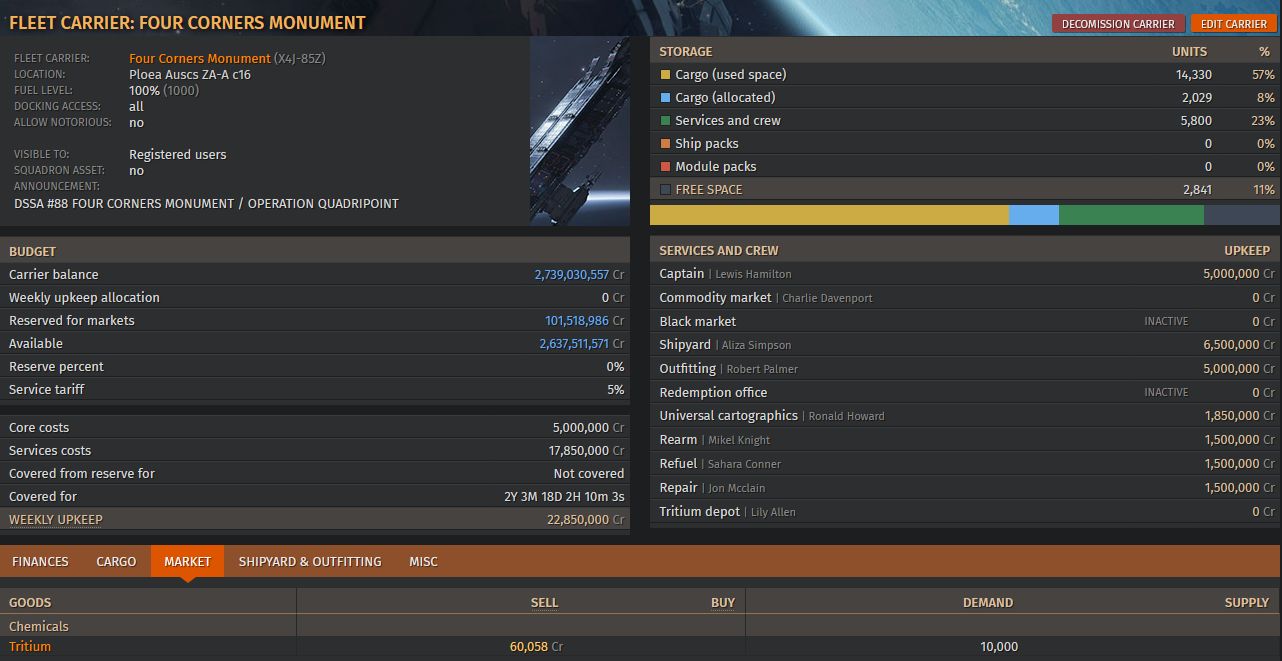This screenshot has height=661, width=1282.
Task: Click the reserved for markets value '101,518,986'
Action: (x=577, y=321)
